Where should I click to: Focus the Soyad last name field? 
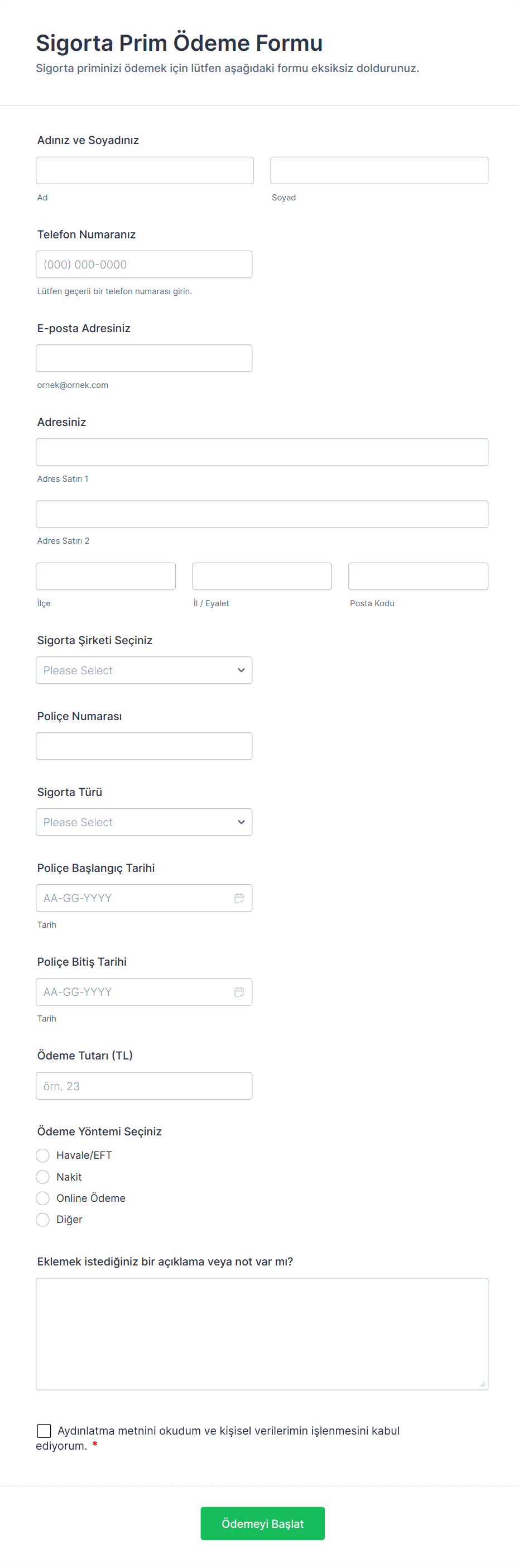click(378, 170)
